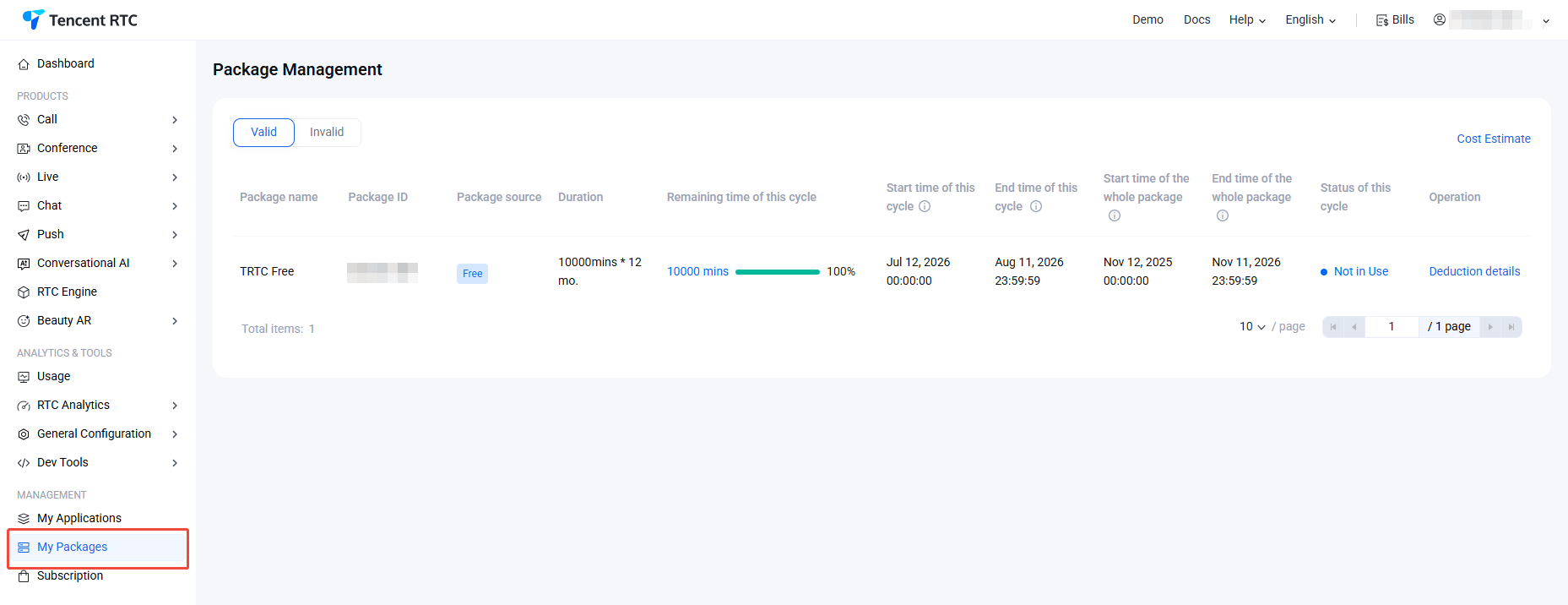Click the Subscription bag icon
Image resolution: width=1568 pixels, height=605 pixels.
(24, 576)
